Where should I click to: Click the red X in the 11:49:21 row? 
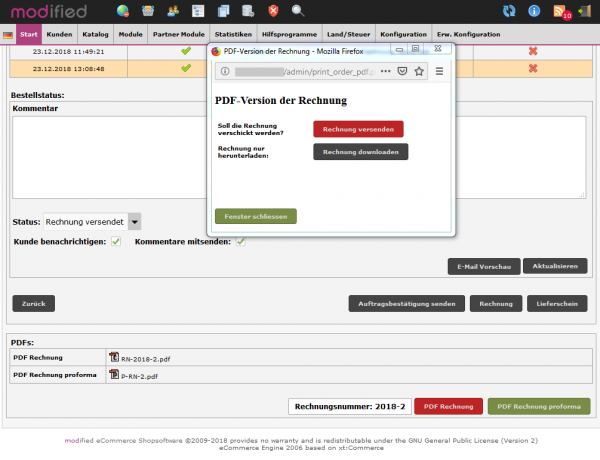point(533,51)
